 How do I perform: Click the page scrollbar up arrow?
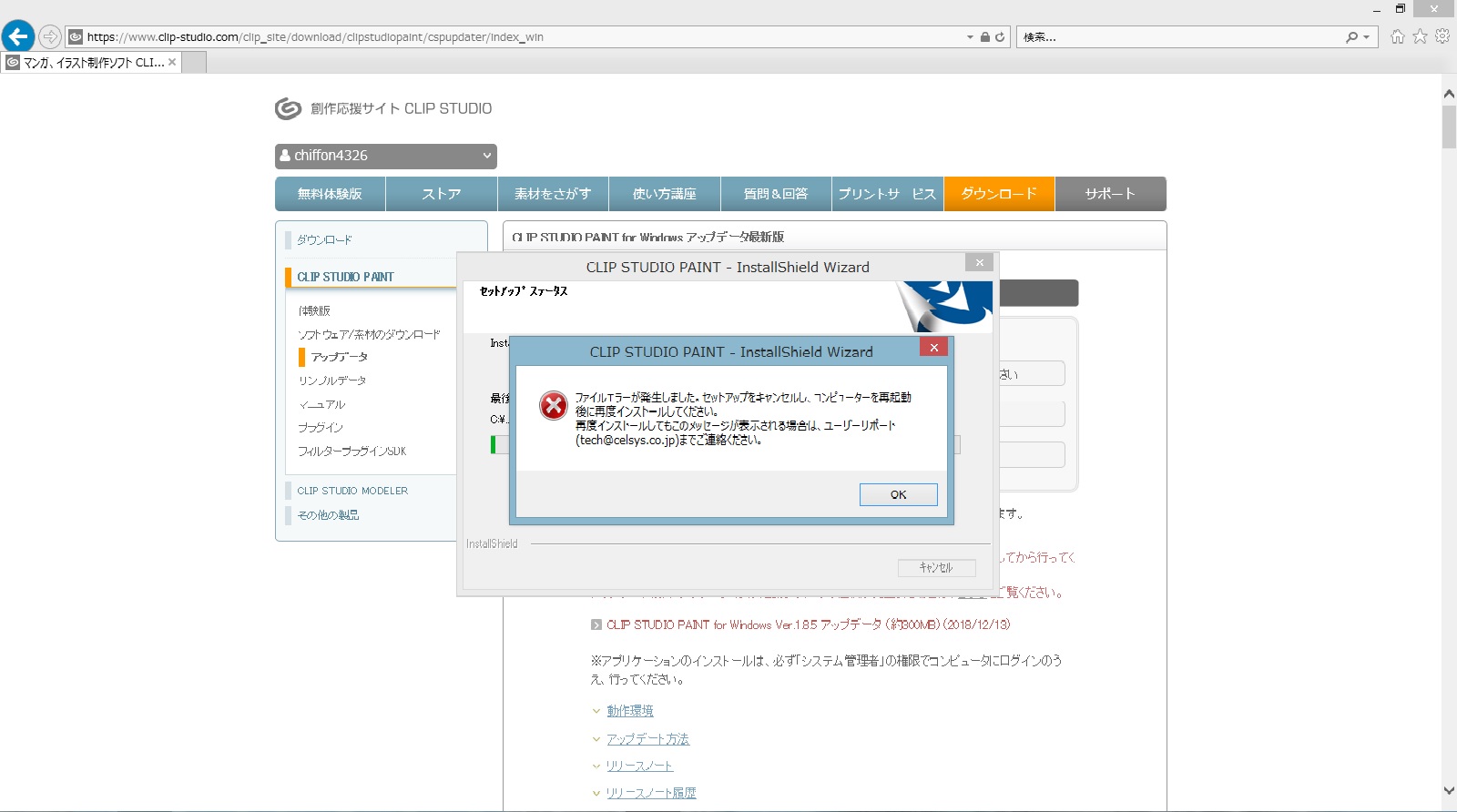click(x=1449, y=94)
